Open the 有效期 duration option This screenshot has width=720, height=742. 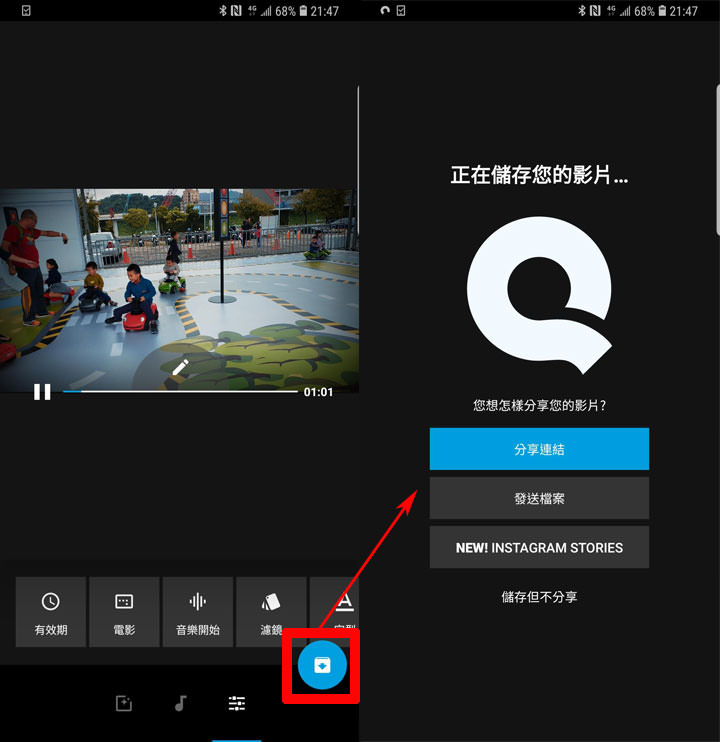click(x=51, y=611)
